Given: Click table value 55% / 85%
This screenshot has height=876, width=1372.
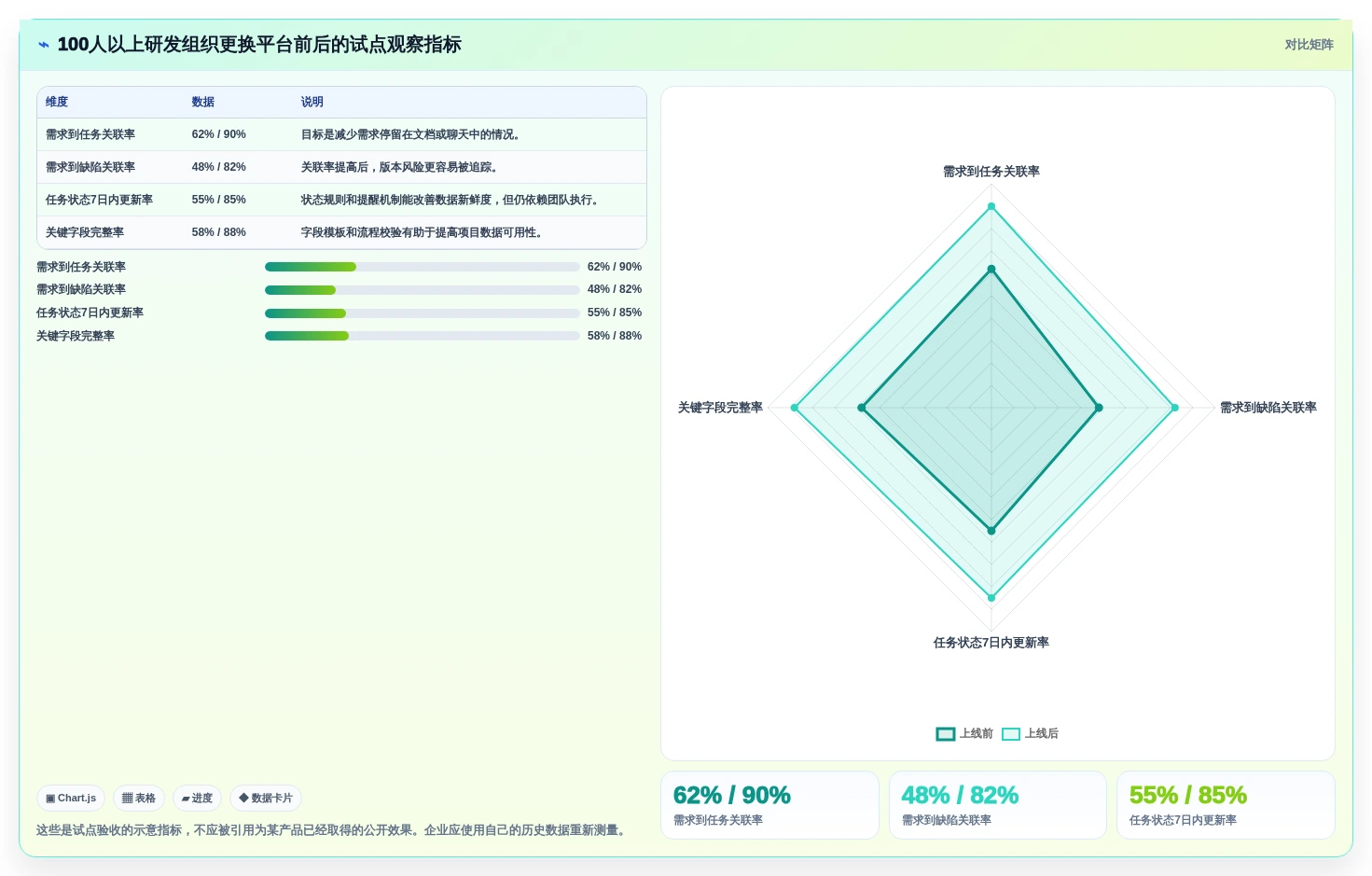Looking at the screenshot, I should pyautogui.click(x=219, y=201).
